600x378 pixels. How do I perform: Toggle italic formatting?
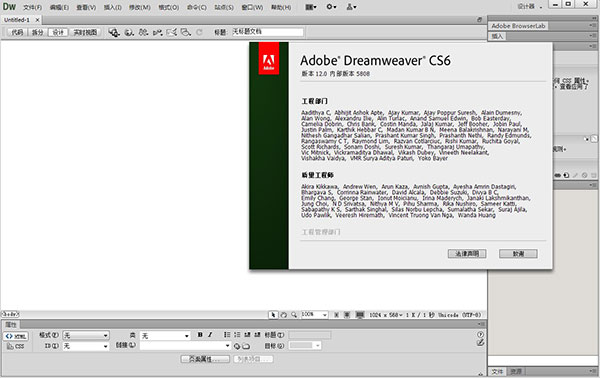(210, 335)
